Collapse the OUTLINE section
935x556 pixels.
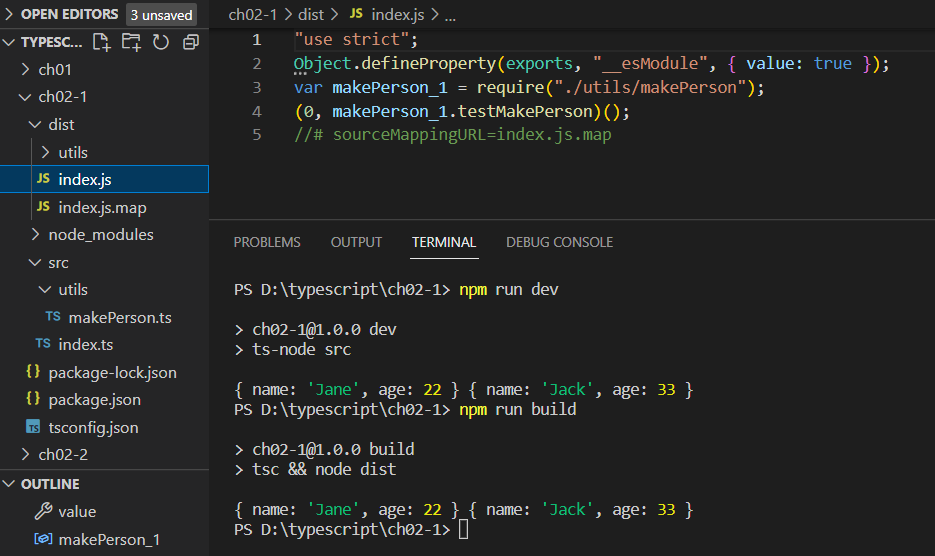(x=9, y=484)
